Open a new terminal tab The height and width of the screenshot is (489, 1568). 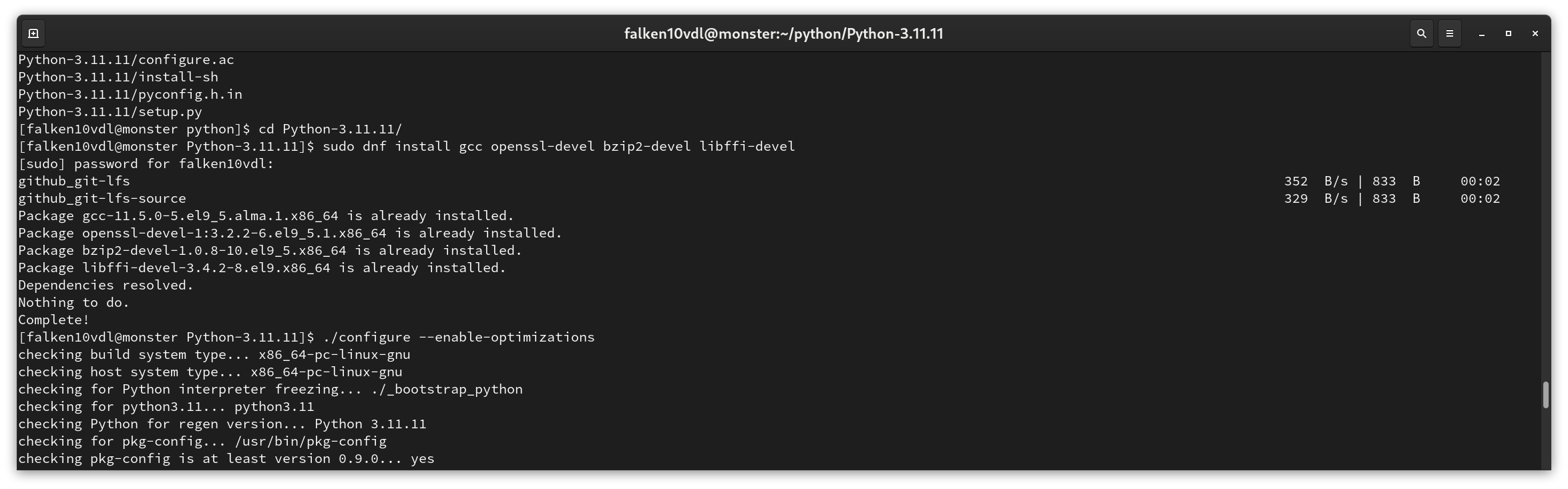[33, 33]
